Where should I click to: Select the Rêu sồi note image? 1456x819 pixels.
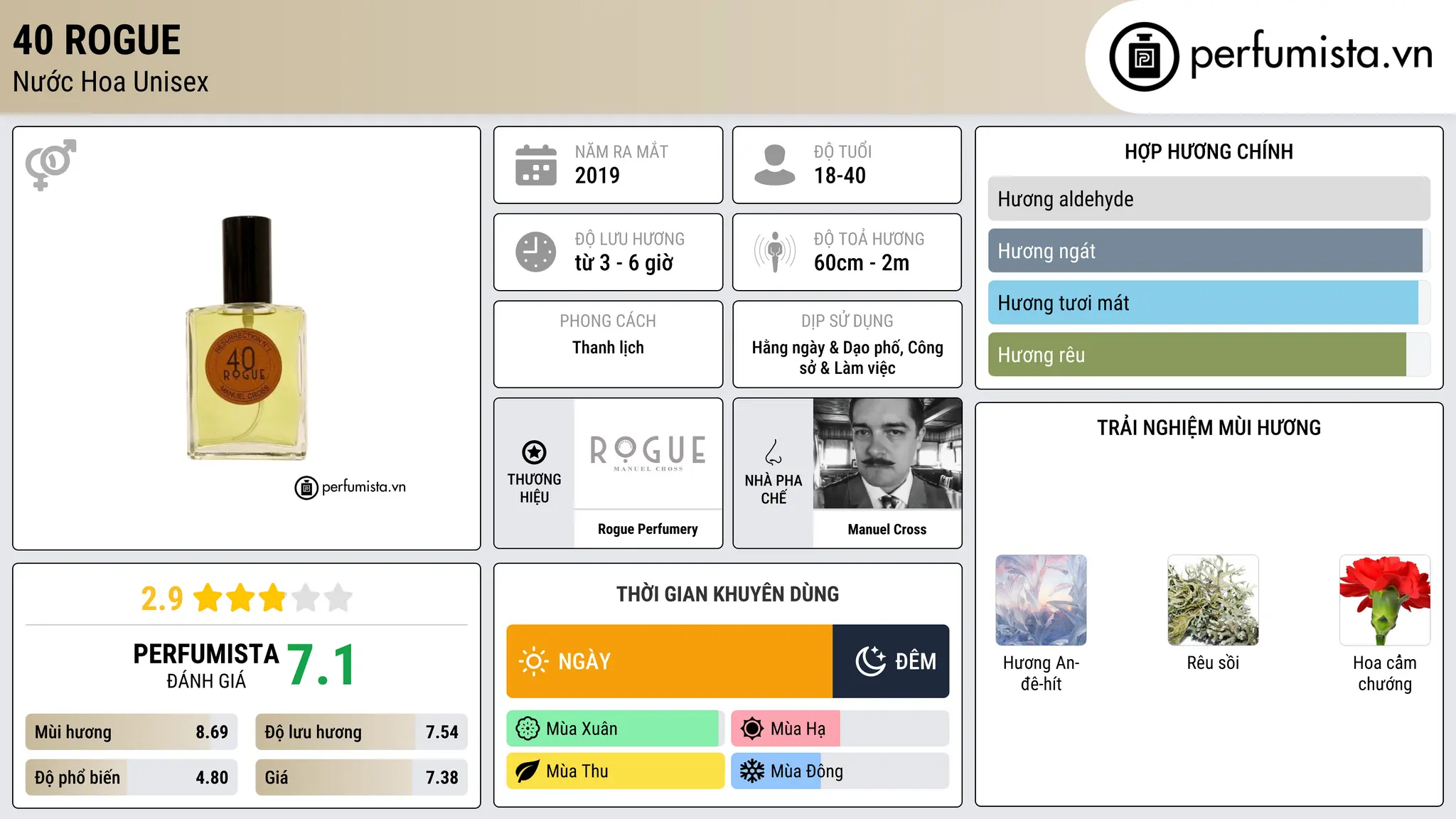tap(1213, 600)
